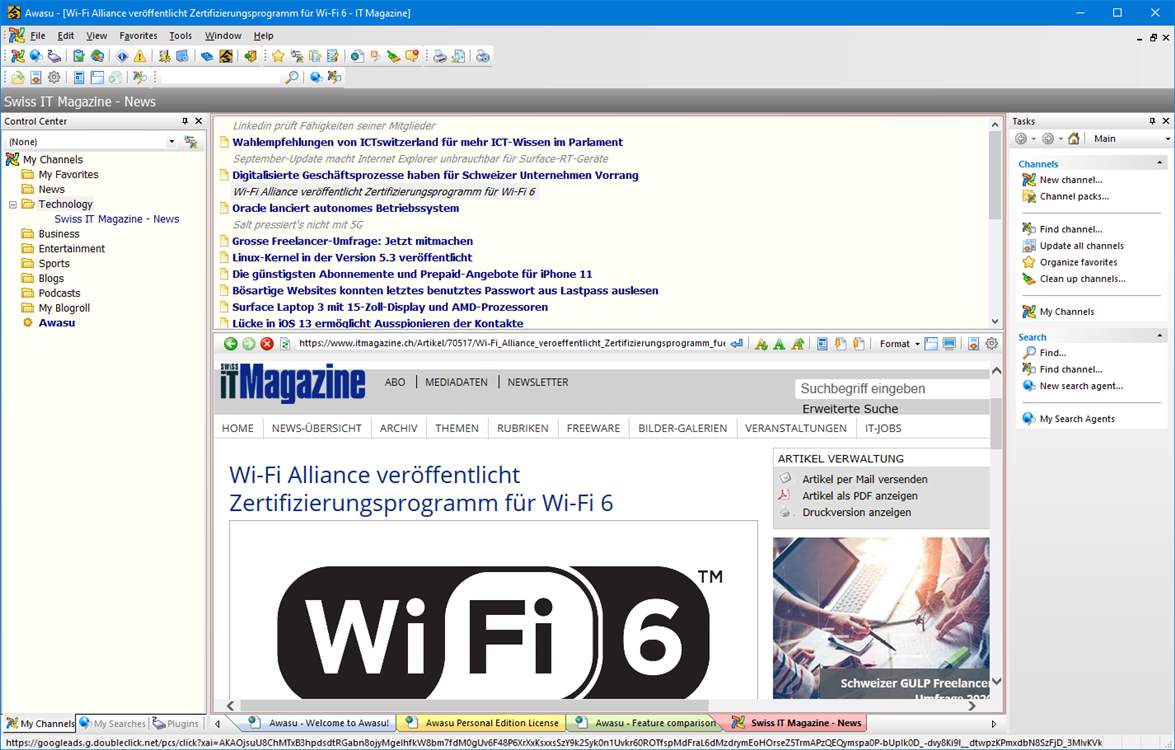
Task: Open the Linux-Kernel 5.3 headline
Action: coord(352,258)
